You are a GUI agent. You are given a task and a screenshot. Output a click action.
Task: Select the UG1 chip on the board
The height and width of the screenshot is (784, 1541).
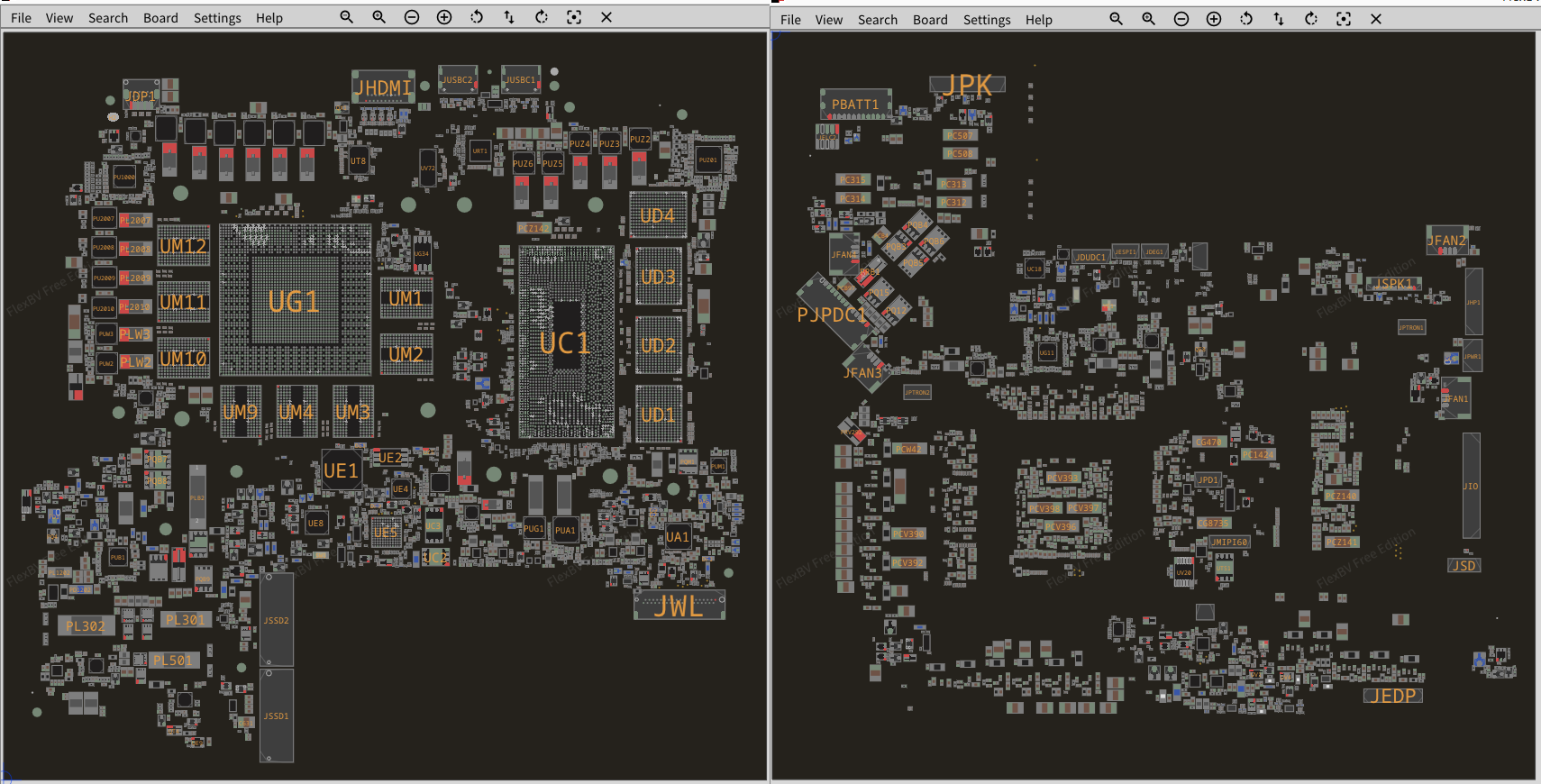pos(295,301)
